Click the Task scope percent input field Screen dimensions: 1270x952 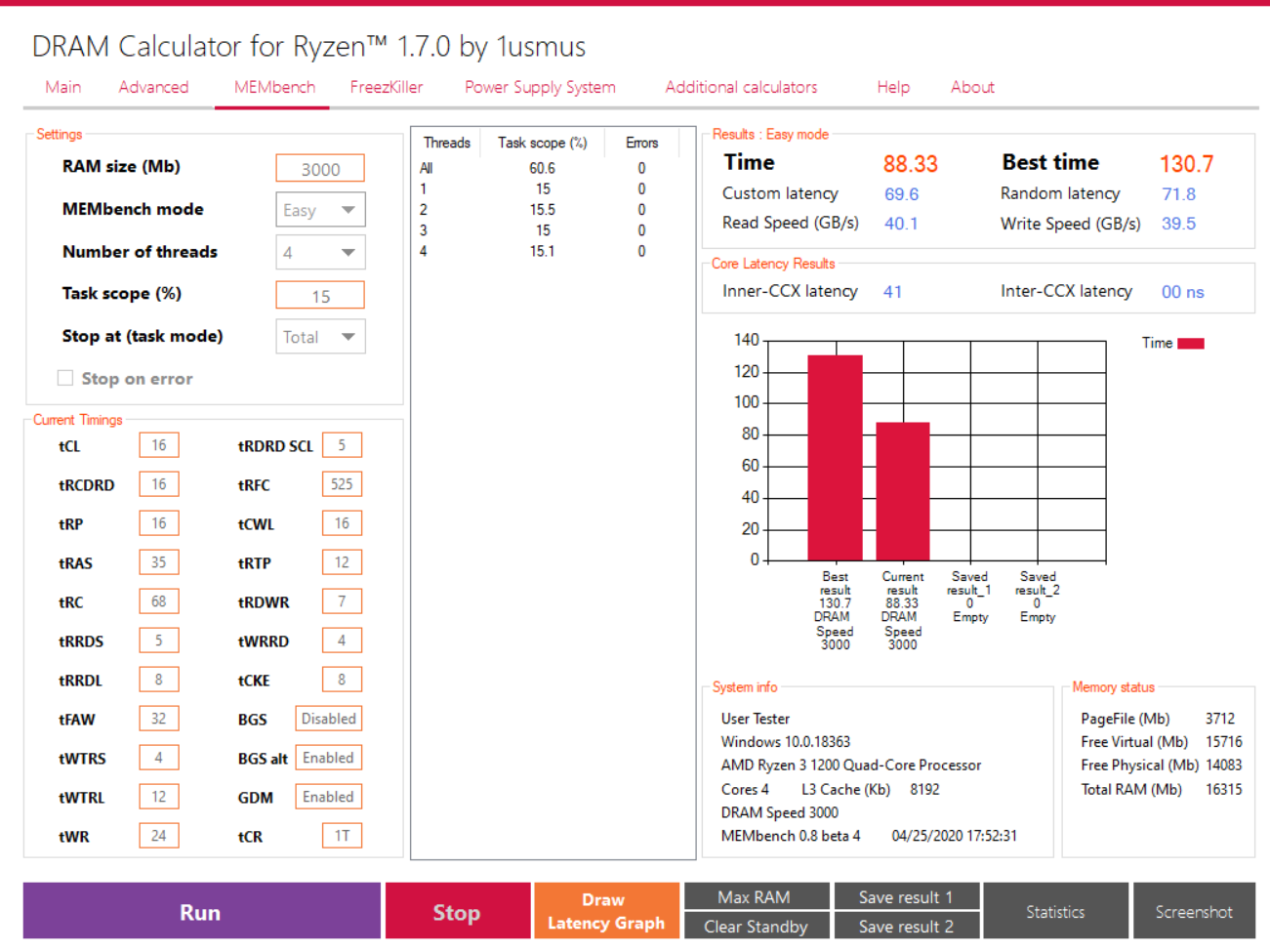click(x=320, y=295)
